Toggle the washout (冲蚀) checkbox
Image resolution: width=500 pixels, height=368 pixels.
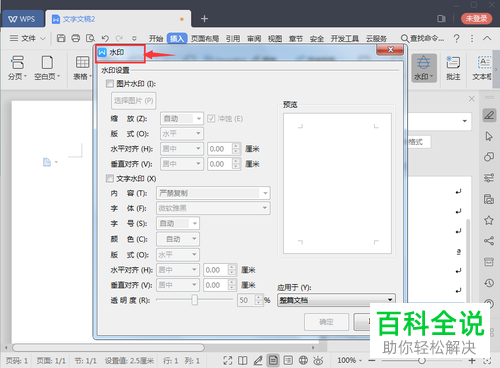[211, 119]
